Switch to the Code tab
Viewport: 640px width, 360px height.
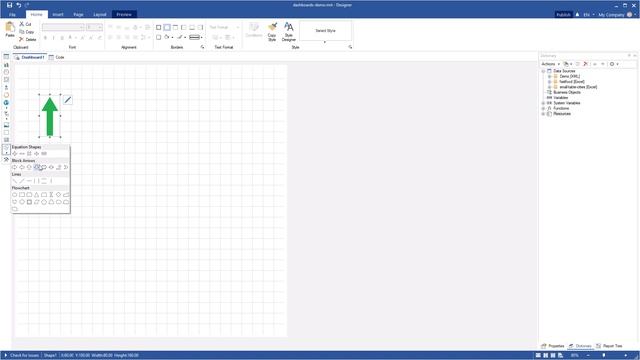(x=57, y=57)
